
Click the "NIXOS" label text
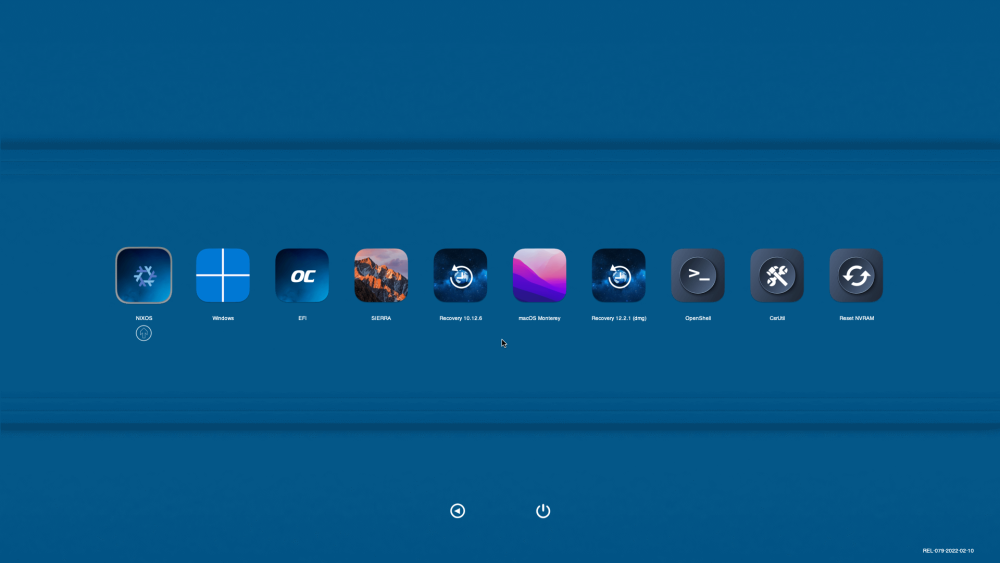143,318
